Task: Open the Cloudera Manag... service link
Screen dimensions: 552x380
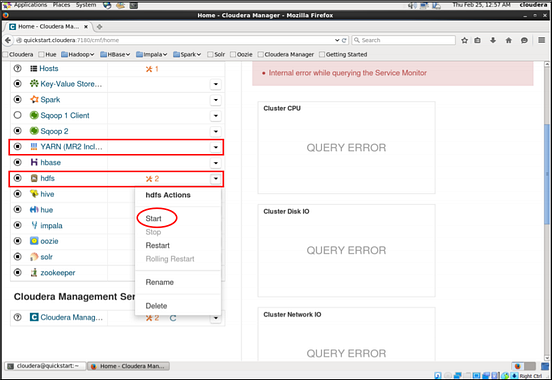Action: click(x=71, y=317)
